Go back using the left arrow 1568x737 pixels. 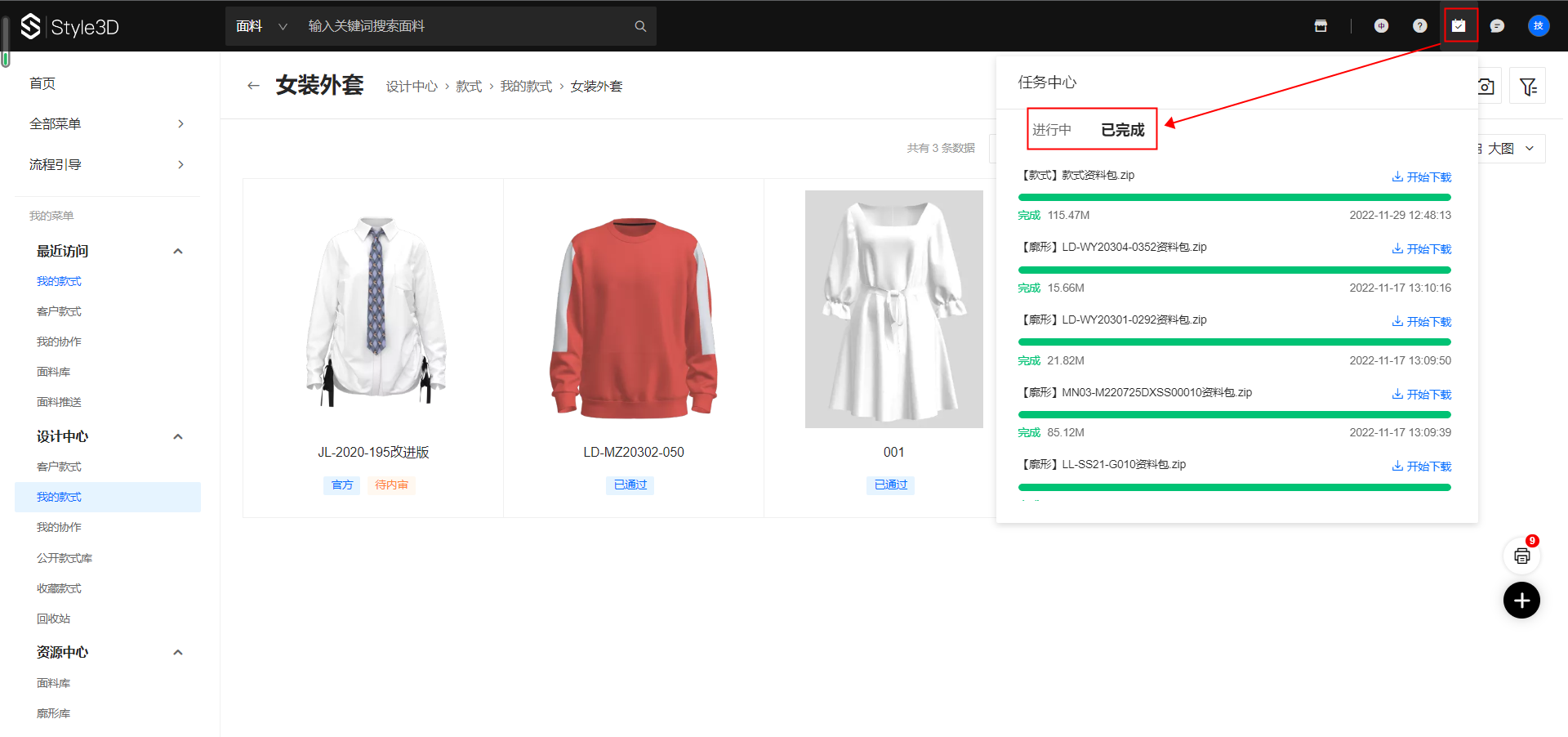[x=253, y=86]
